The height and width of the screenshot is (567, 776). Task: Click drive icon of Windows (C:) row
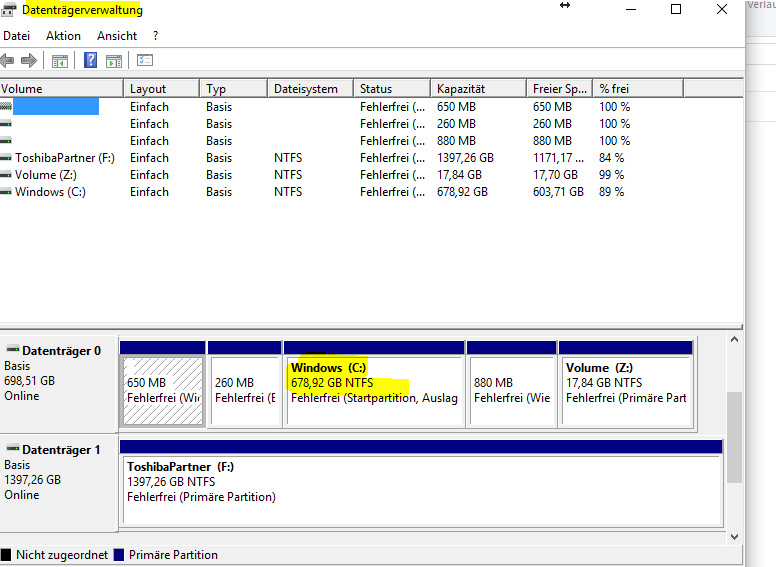click(x=6, y=192)
